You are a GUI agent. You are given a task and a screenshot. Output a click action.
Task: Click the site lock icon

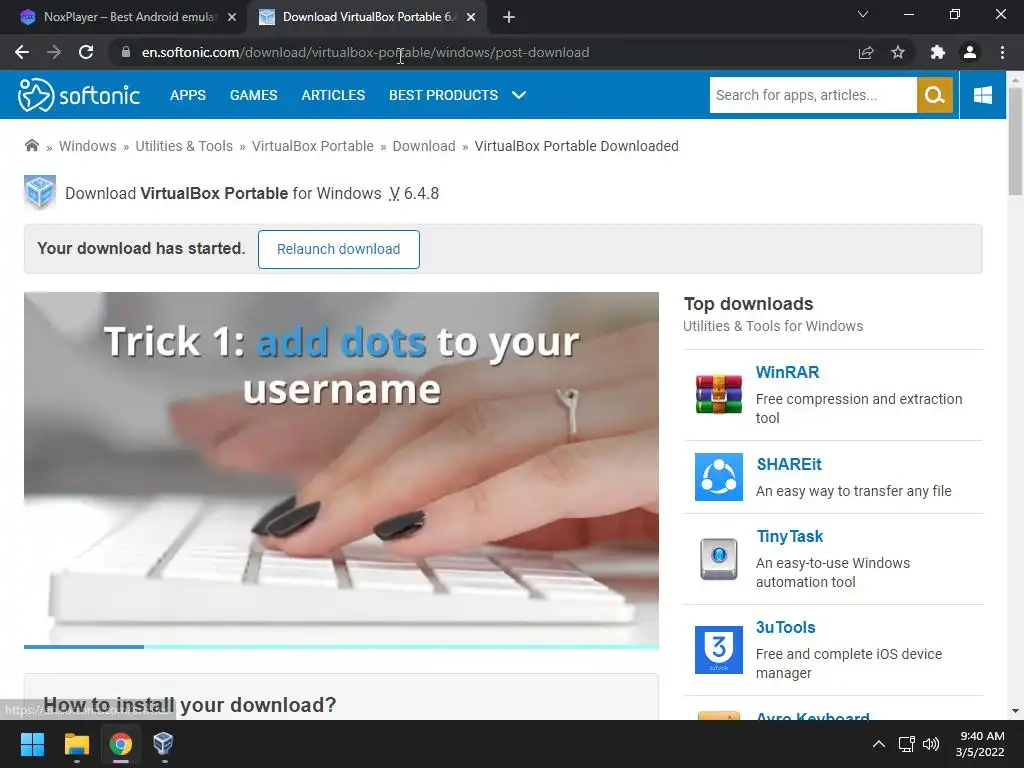[x=126, y=52]
